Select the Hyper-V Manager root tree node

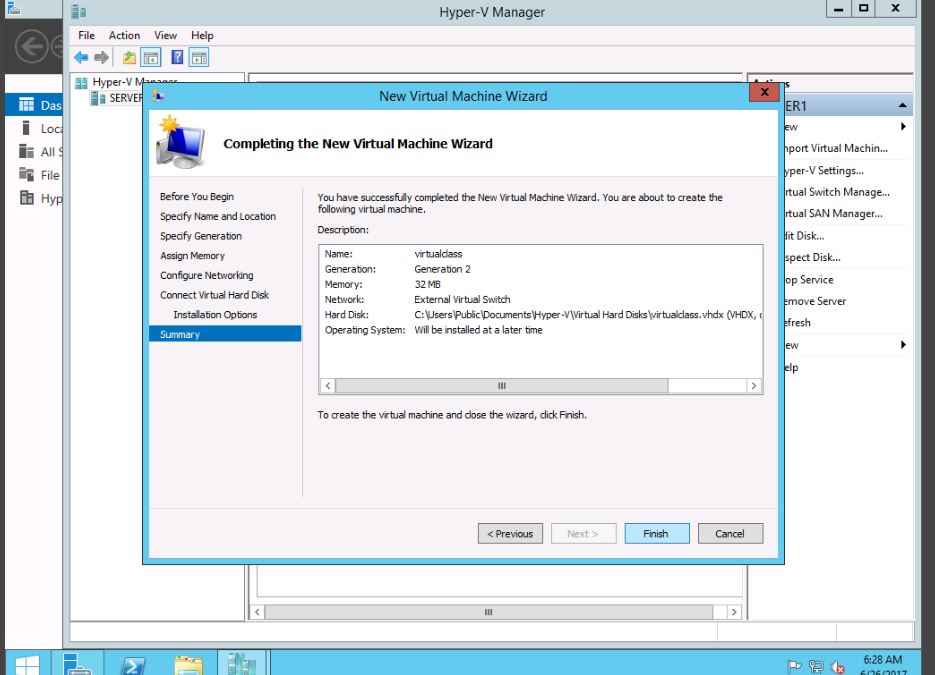(126, 82)
